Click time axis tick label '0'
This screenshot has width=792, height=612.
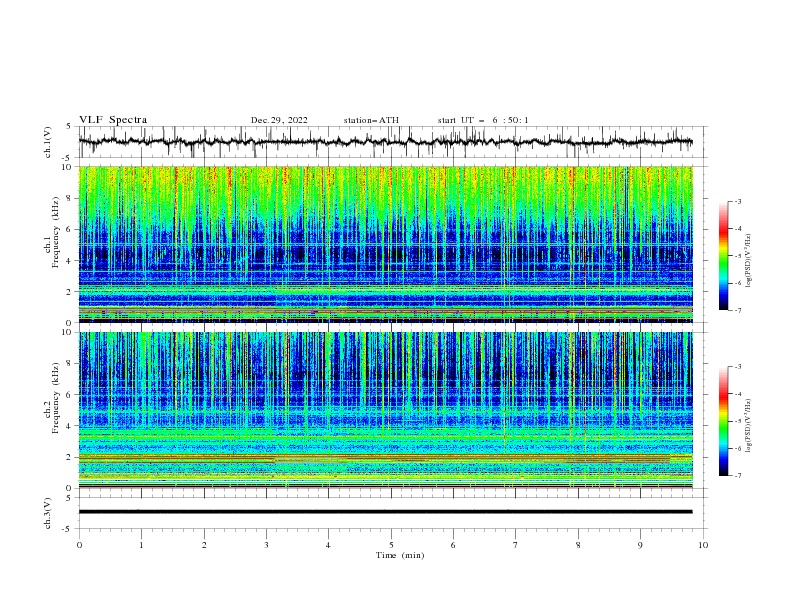coord(79,545)
